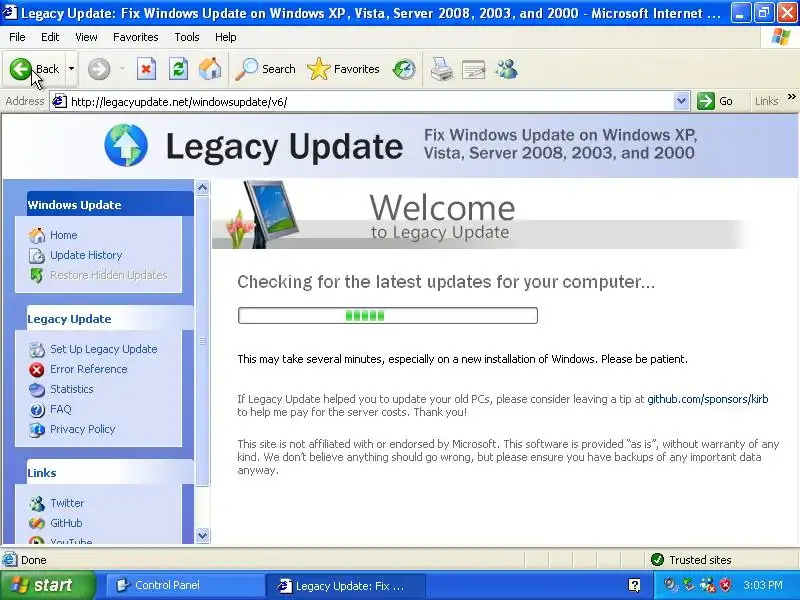Click the Twitter people icon

click(x=37, y=504)
